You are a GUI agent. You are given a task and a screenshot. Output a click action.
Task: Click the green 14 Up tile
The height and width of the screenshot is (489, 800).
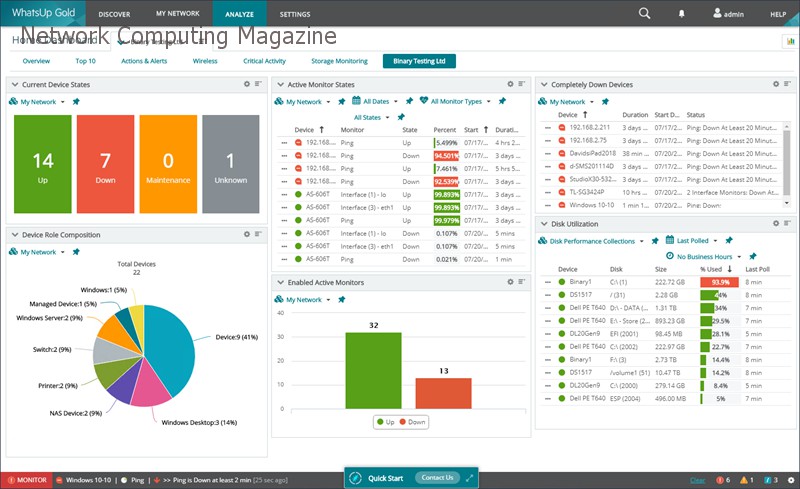(43, 164)
